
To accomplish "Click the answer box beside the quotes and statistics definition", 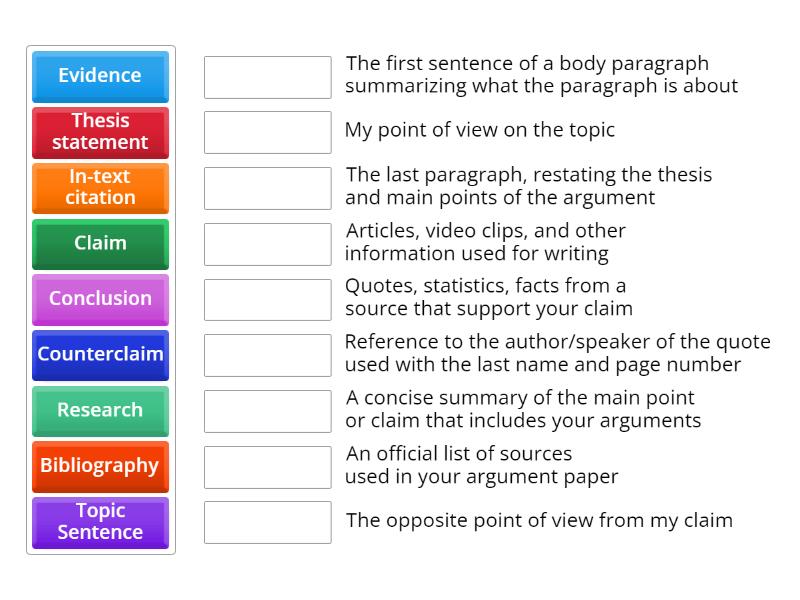I will pos(266,299).
